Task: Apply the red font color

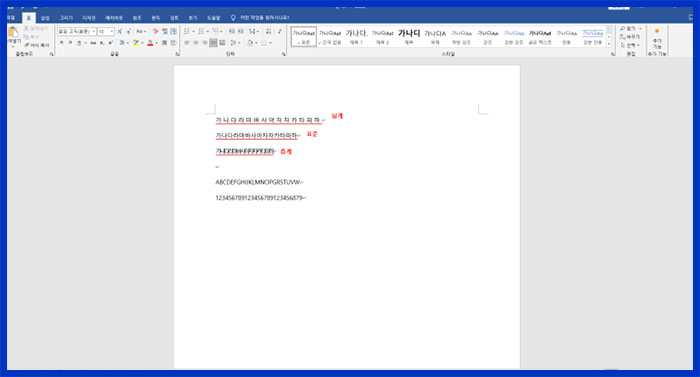Action: (x=150, y=42)
